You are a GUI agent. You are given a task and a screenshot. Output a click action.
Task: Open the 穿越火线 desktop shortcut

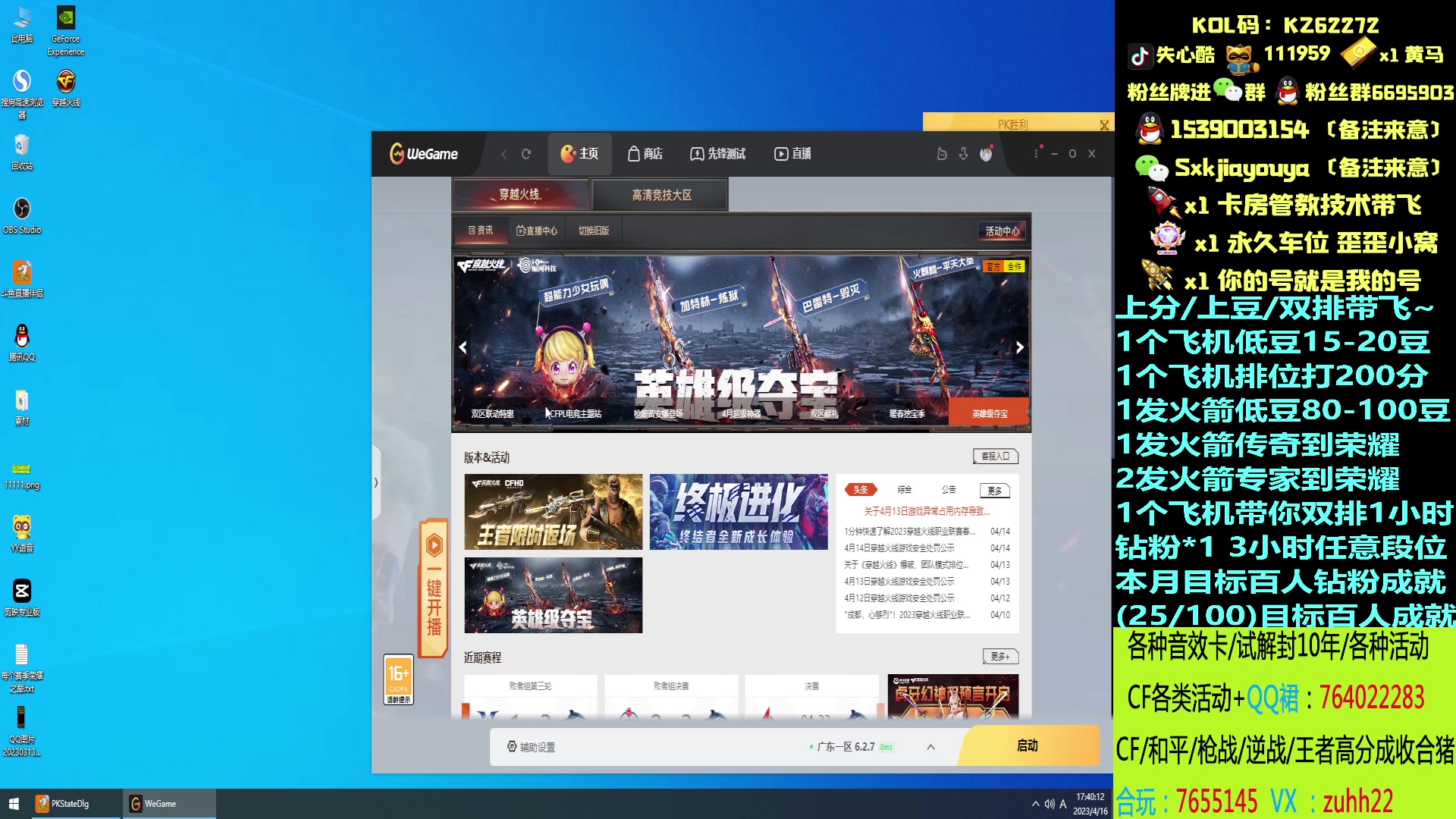click(x=66, y=88)
